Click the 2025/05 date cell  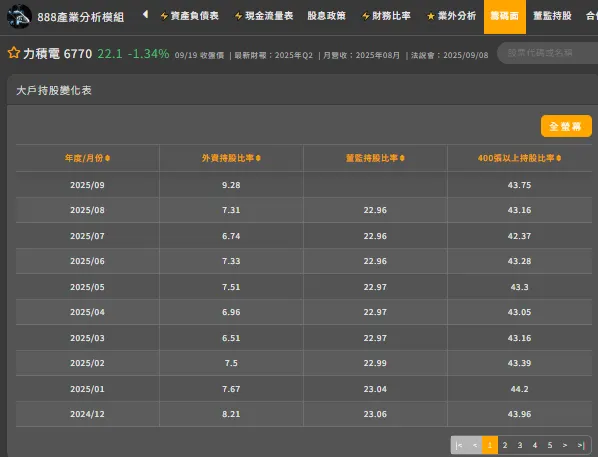pos(87,287)
